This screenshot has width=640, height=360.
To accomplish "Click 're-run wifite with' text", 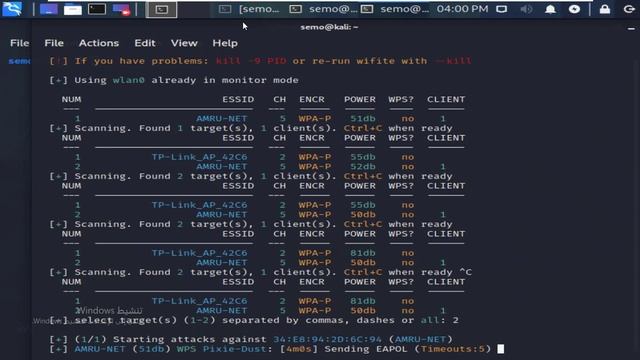I will pyautogui.click(x=369, y=61).
